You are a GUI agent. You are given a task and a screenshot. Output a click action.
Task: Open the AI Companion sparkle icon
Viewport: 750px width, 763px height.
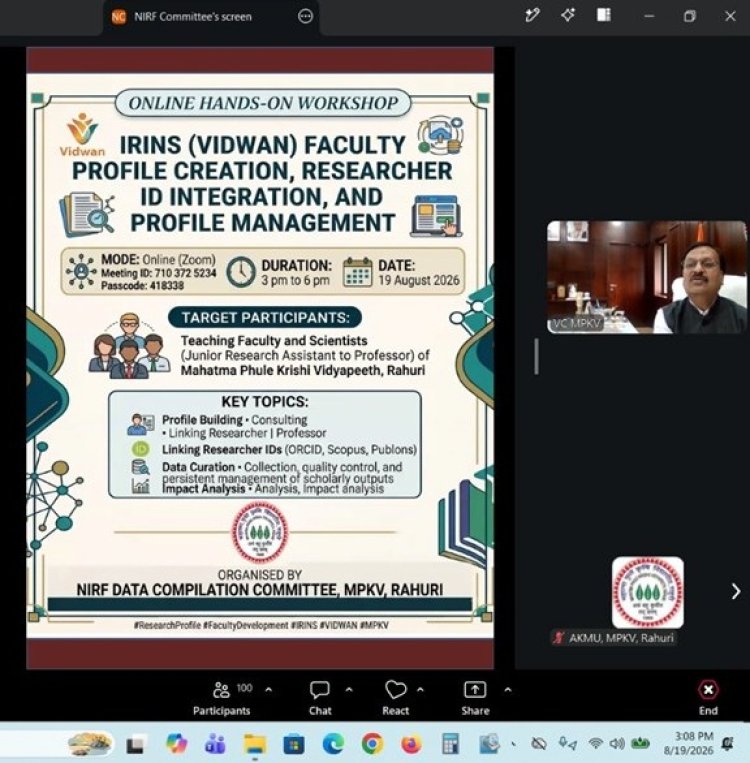[x=567, y=16]
